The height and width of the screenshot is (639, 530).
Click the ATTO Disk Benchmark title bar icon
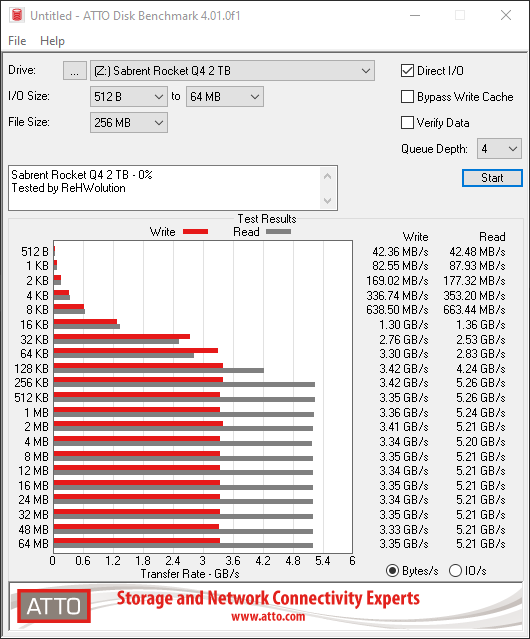[x=17, y=15]
